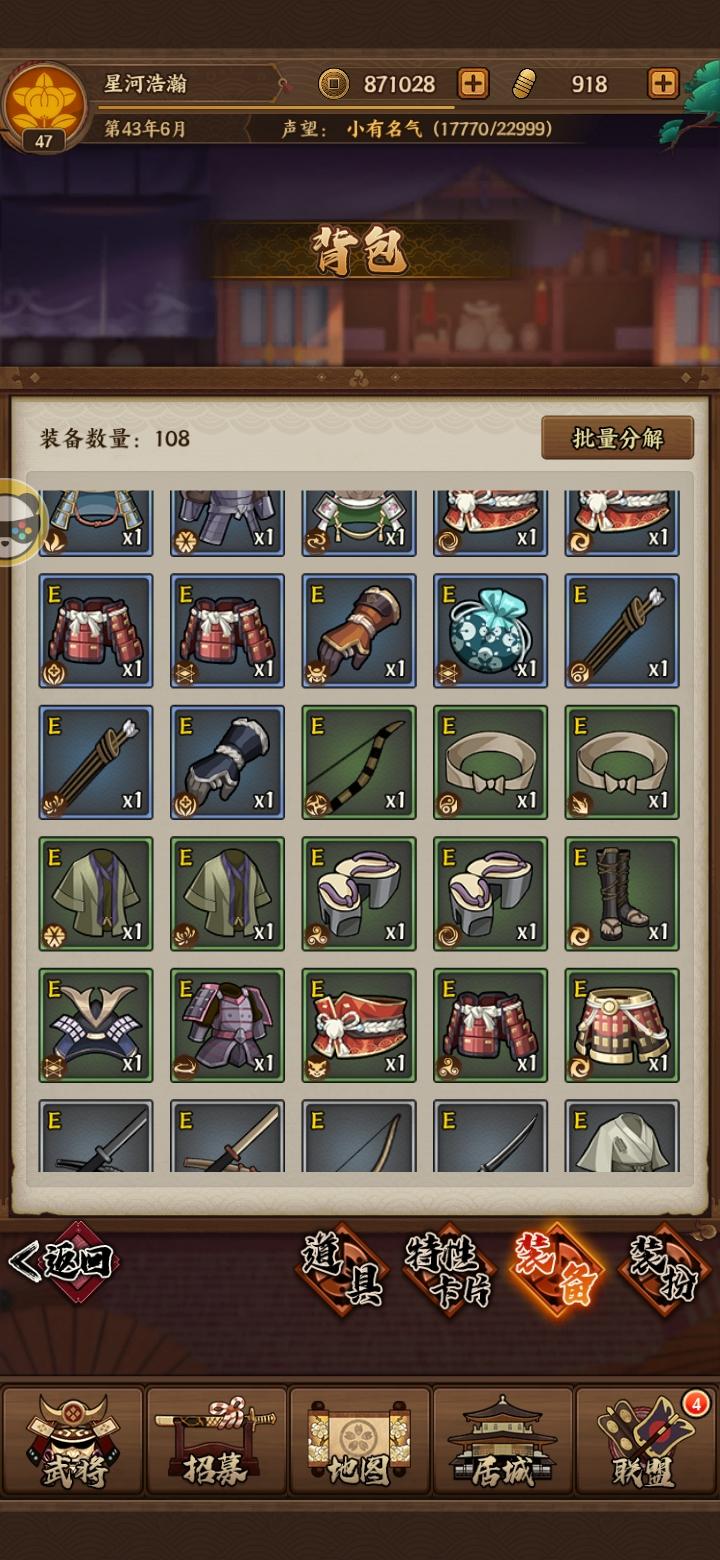Screen dimensions: 720x1560
Task: Tap the plus icon beside gold 918
Action: pos(663,84)
